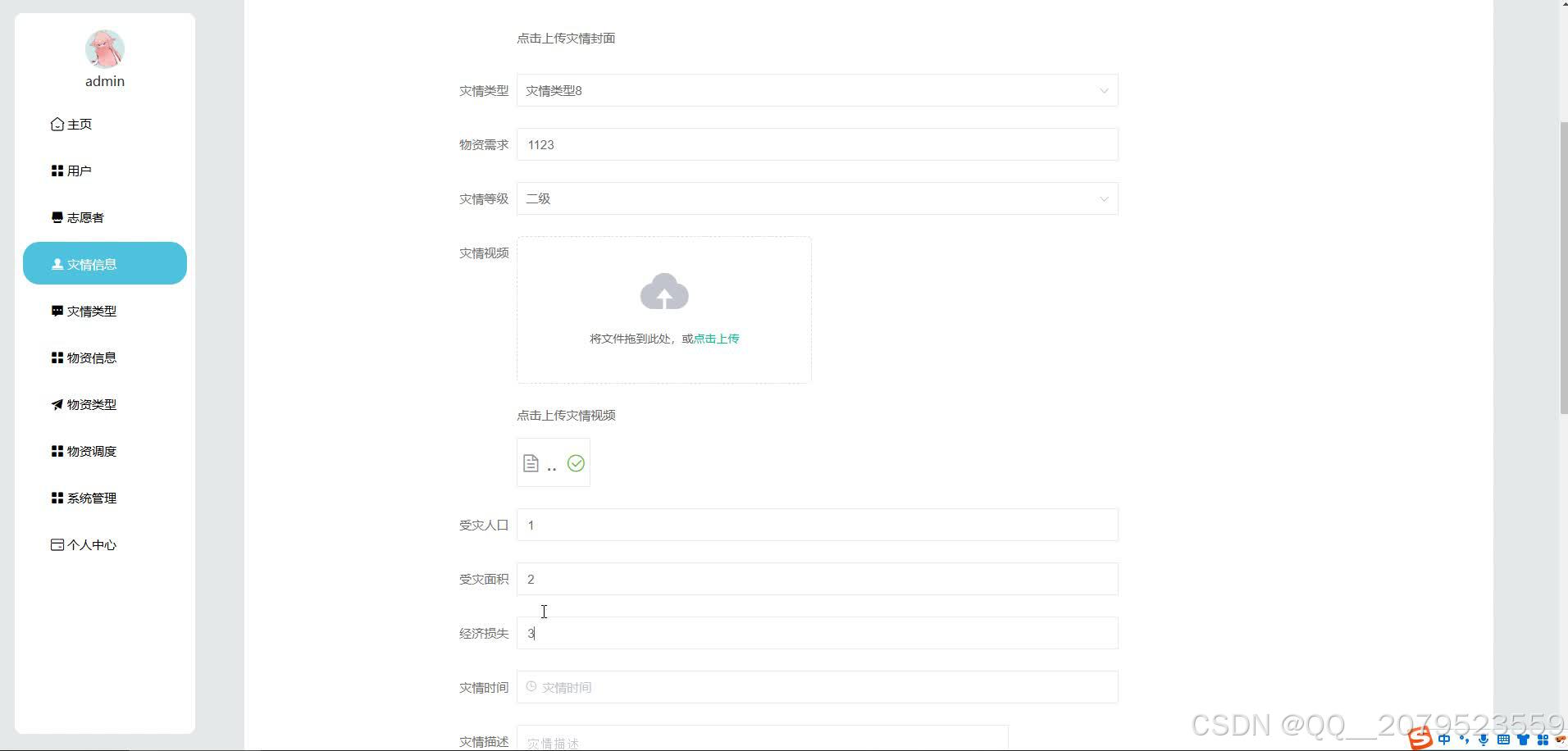Image resolution: width=1568 pixels, height=751 pixels.
Task: Select the grid icon beside 物资信息
Action: click(x=56, y=357)
